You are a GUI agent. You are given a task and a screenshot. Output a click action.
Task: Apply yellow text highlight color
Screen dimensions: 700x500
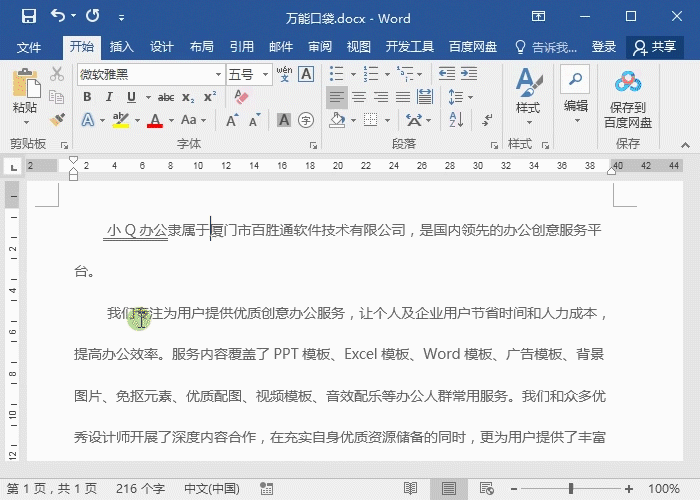(121, 120)
